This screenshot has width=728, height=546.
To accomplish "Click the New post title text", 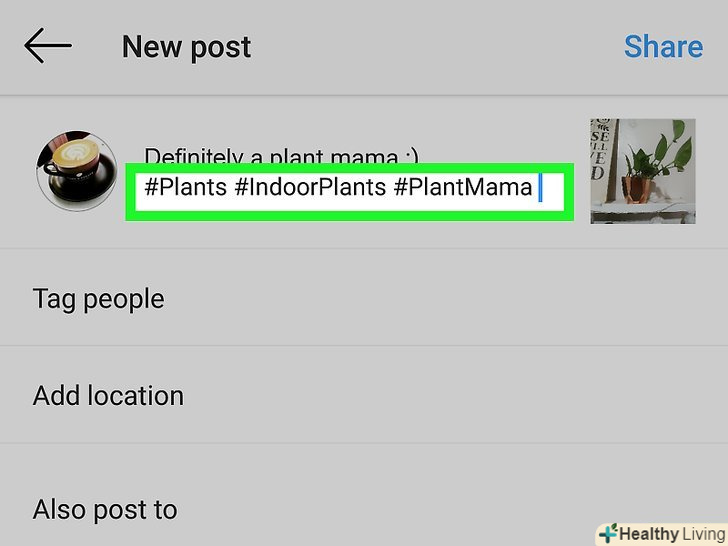I will coord(186,47).
